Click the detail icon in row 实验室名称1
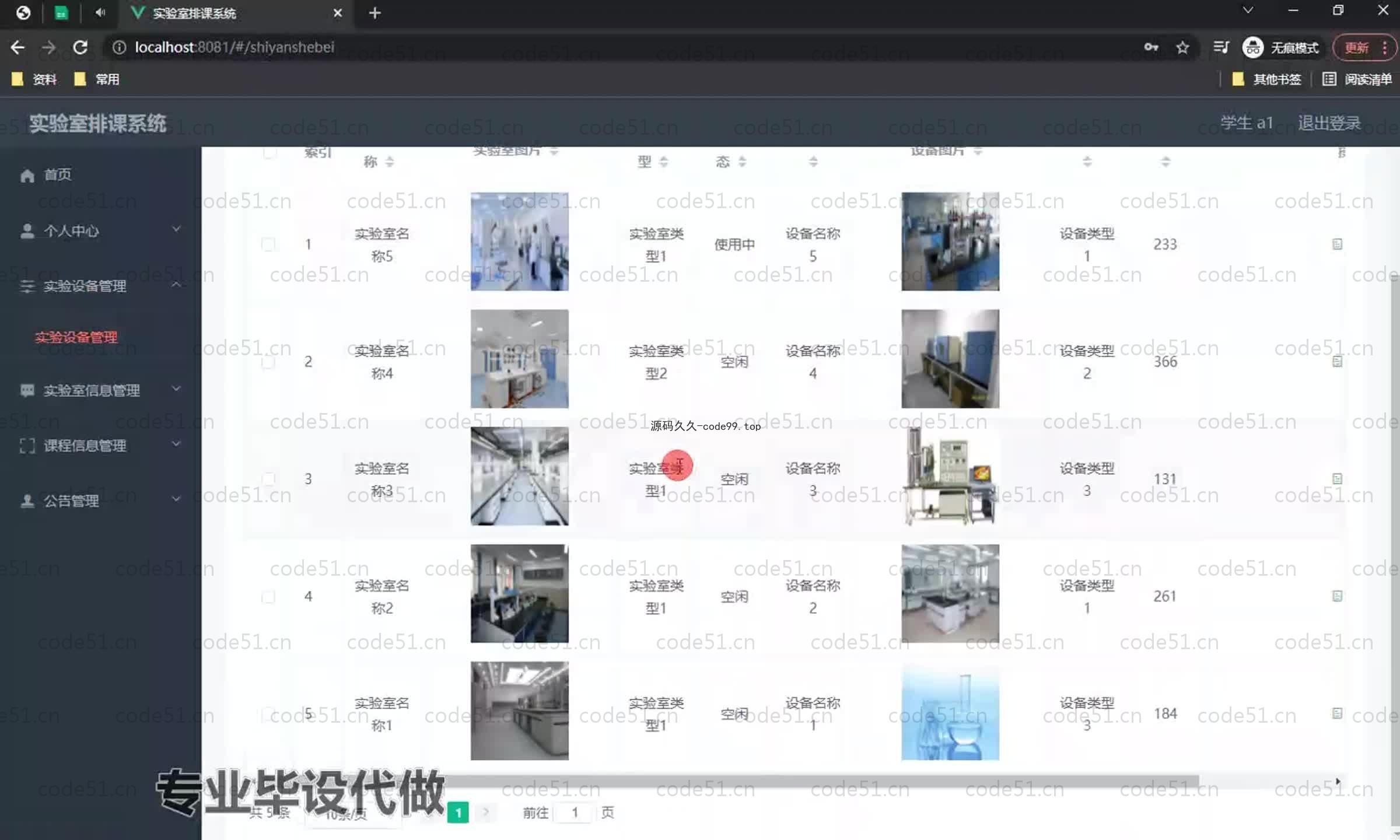 coord(1338,713)
